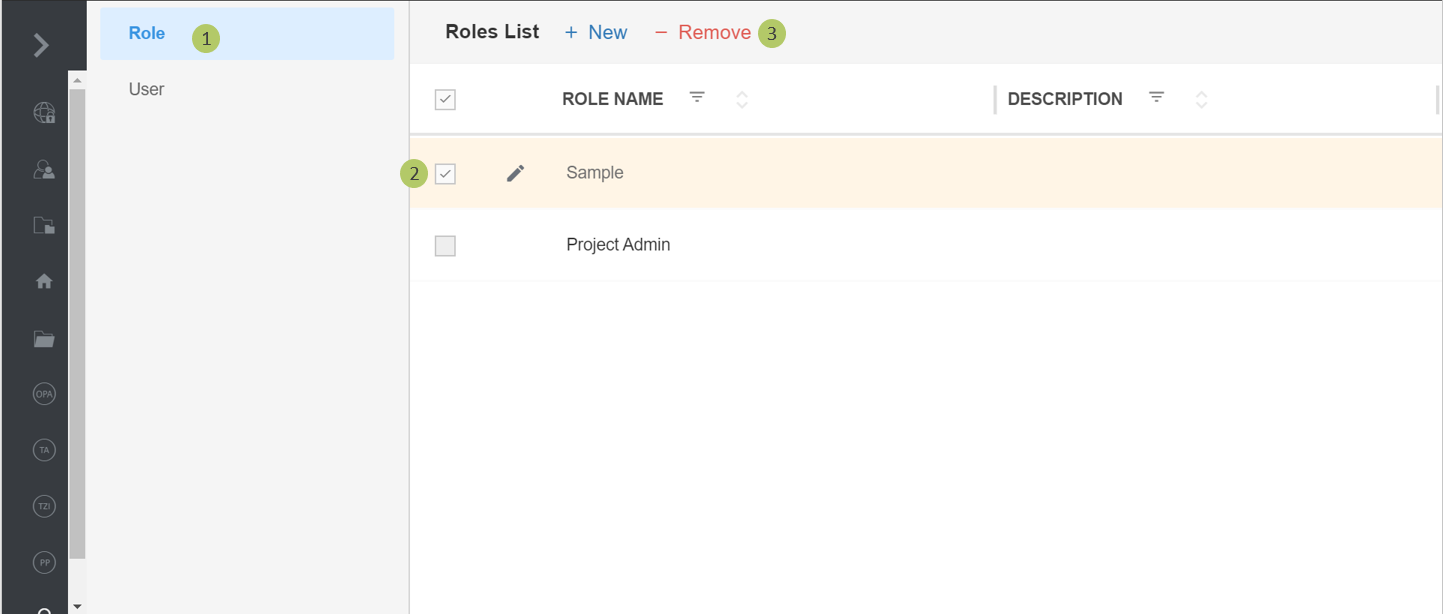
Task: Toggle the select-all roles header checkbox
Action: tap(445, 100)
